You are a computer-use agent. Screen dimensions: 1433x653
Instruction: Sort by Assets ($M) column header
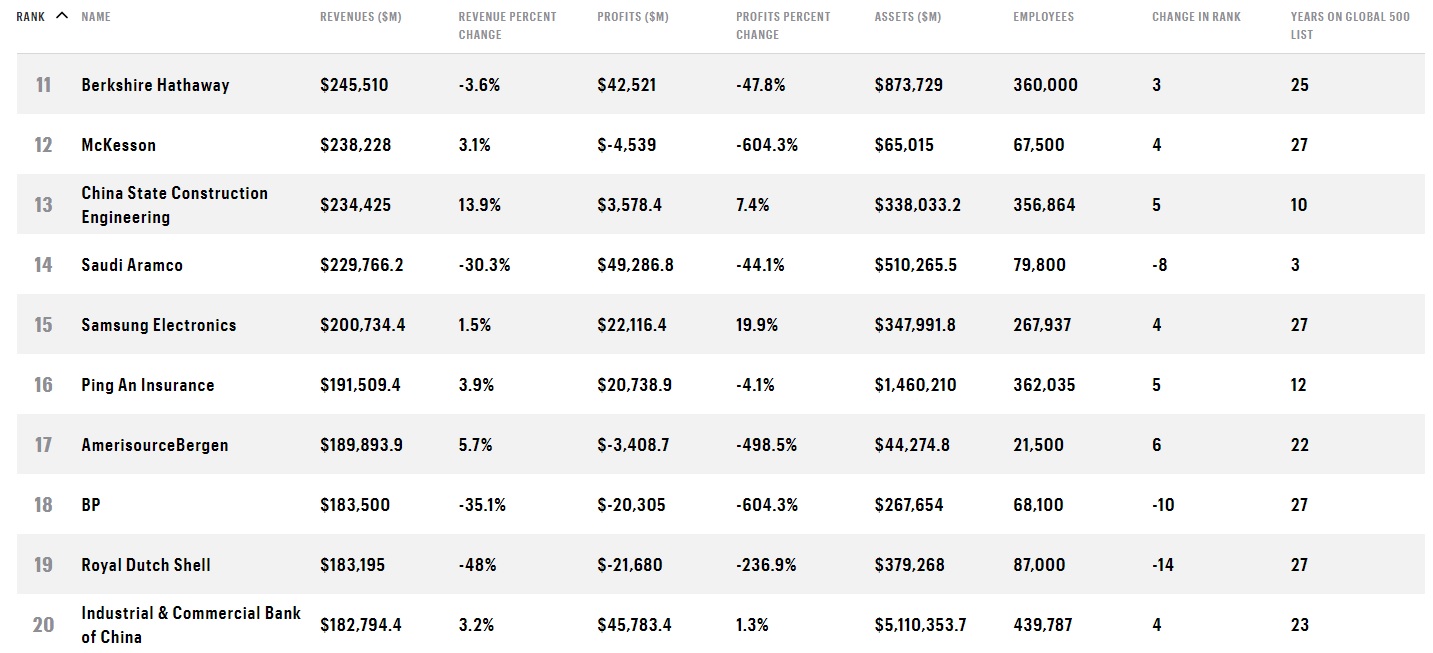click(908, 17)
